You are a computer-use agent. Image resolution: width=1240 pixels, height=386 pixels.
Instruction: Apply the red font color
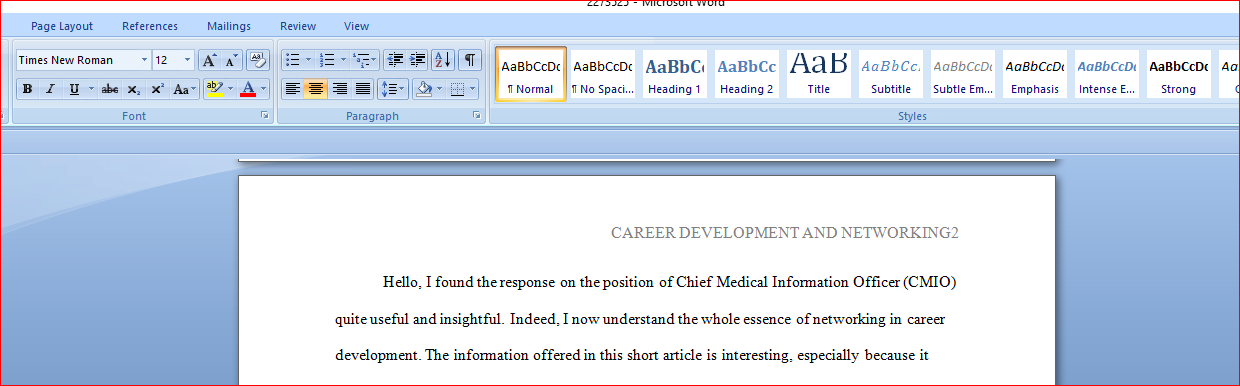248,89
